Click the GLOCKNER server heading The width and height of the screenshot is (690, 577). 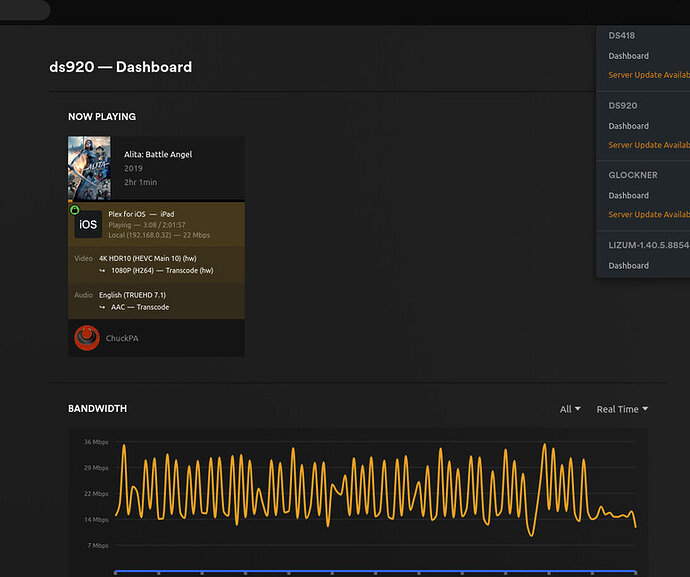pos(633,175)
